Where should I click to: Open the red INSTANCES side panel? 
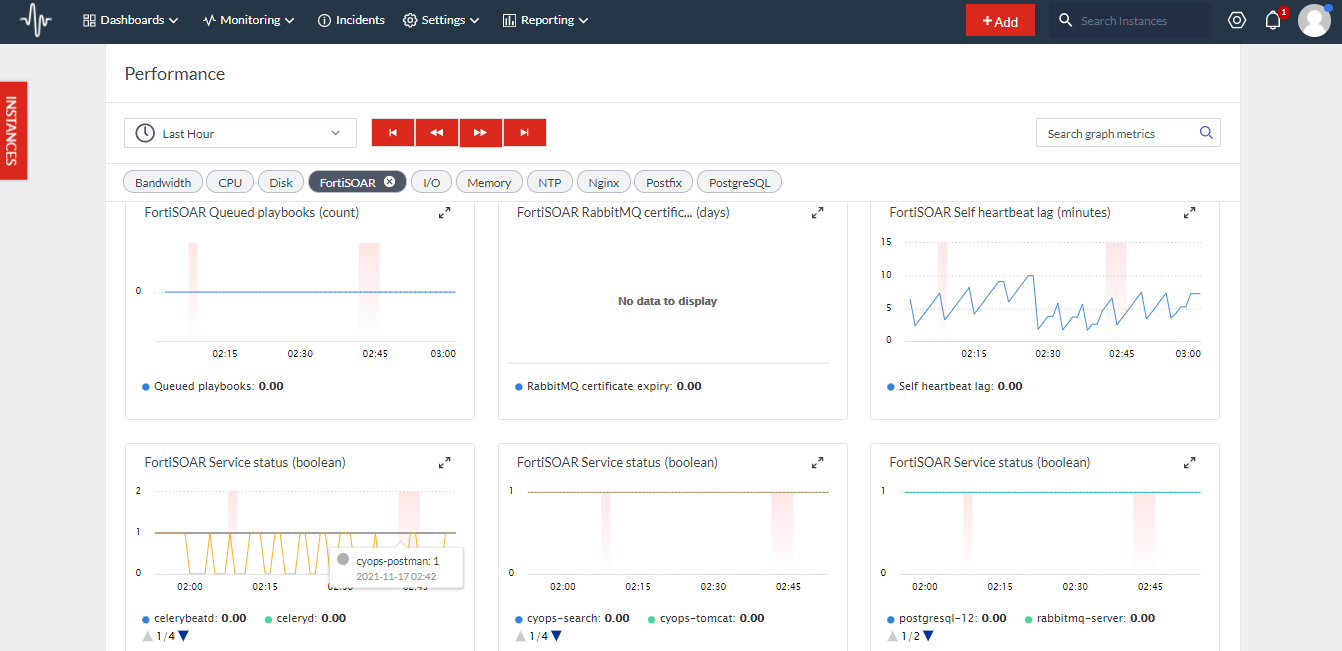click(x=13, y=131)
